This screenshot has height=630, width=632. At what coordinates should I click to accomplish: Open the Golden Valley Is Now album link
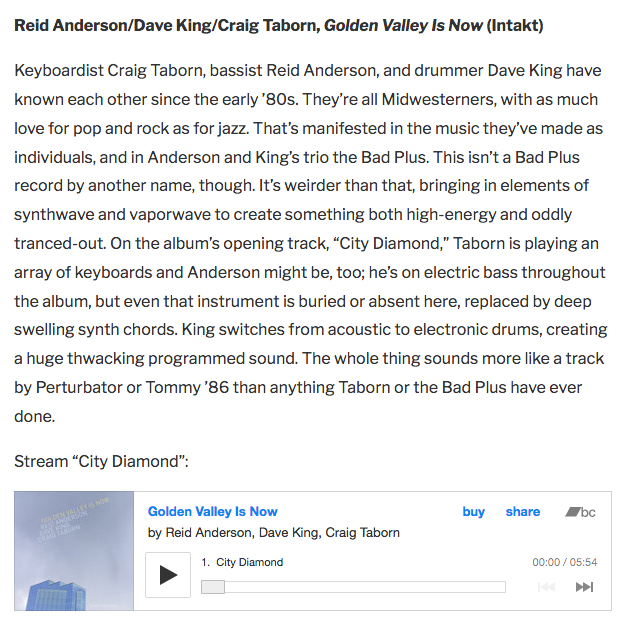click(x=212, y=511)
